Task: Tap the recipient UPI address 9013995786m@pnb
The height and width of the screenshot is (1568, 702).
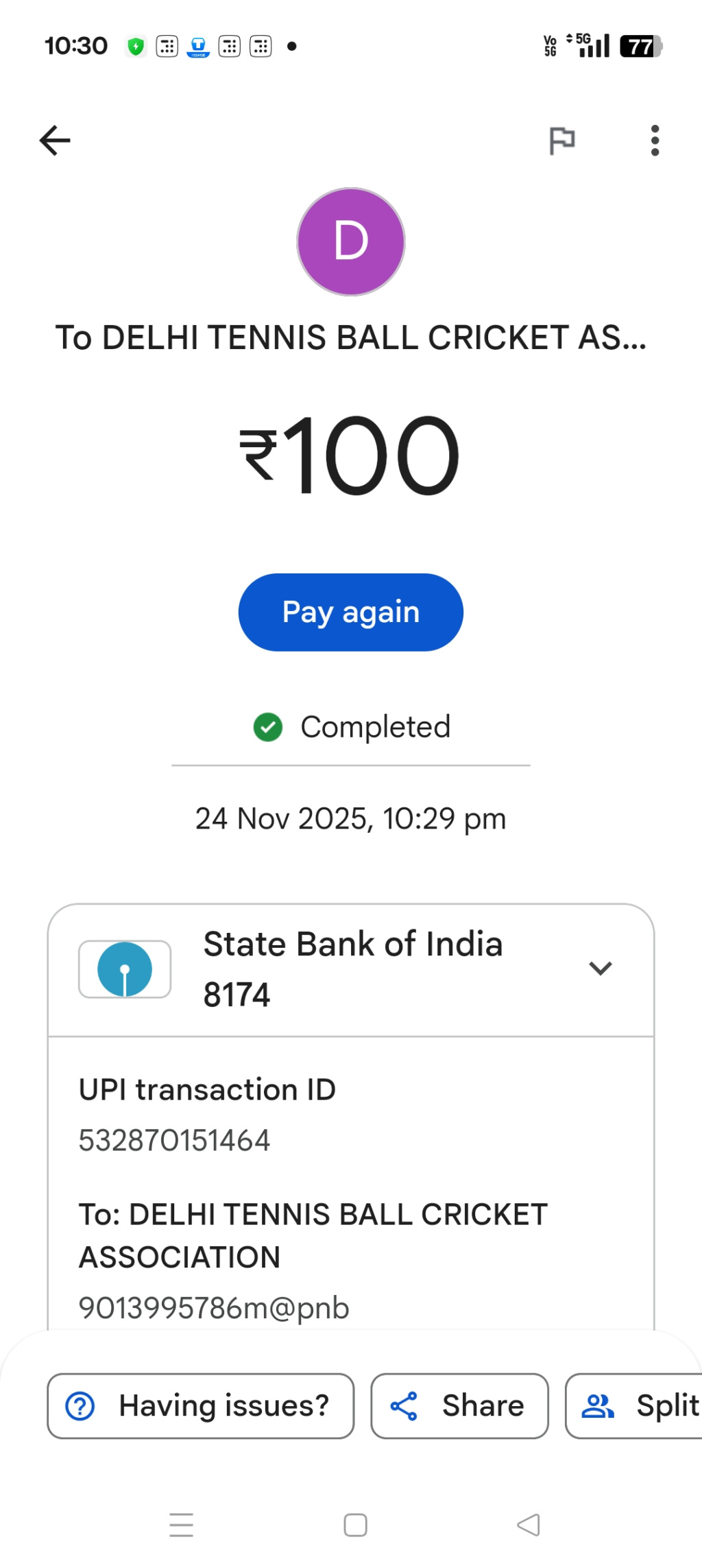Action: click(214, 1308)
